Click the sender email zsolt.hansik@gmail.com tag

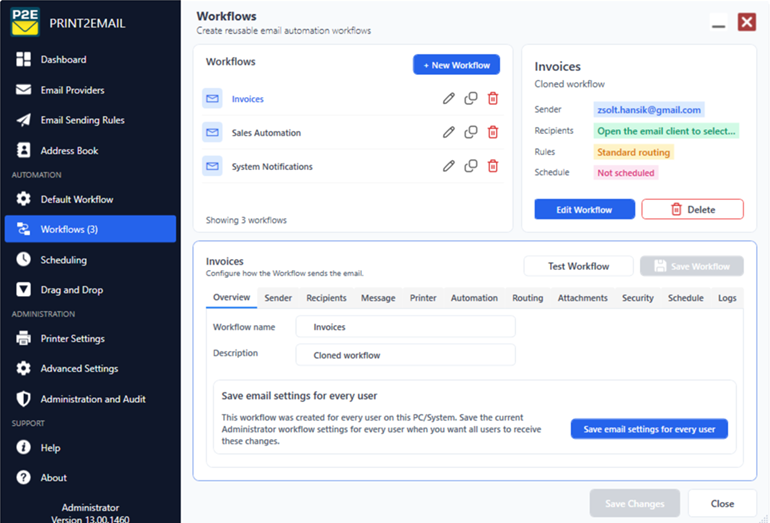tap(649, 110)
